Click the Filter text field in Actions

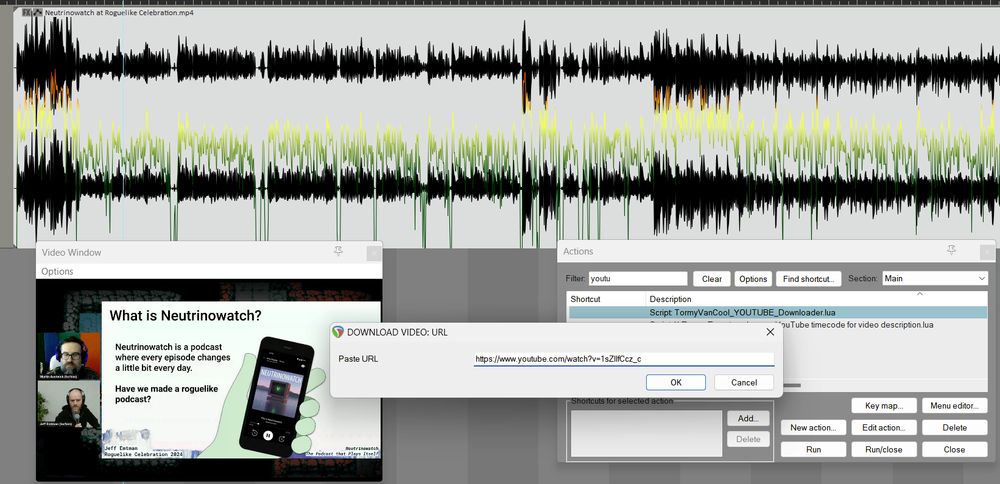(638, 279)
